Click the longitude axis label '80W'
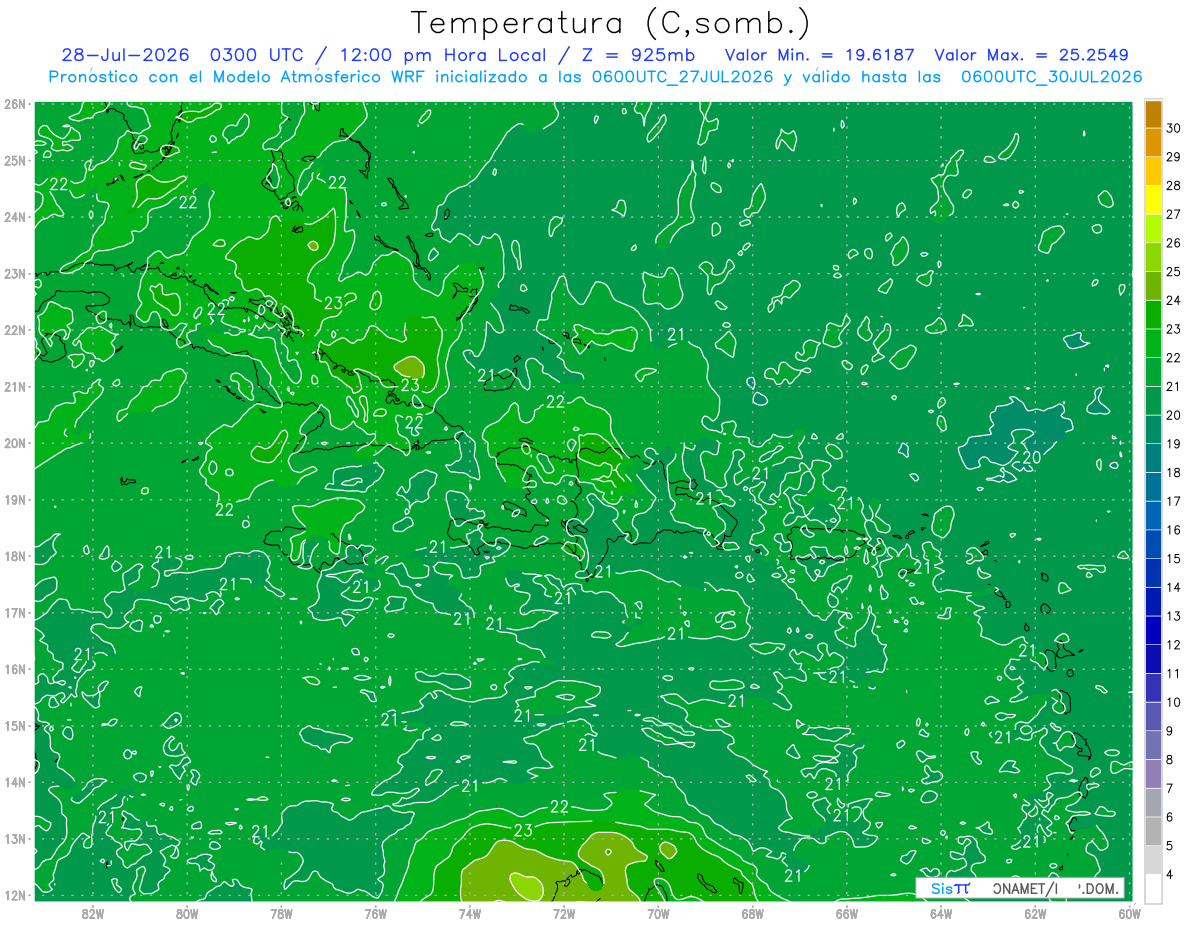 pyautogui.click(x=187, y=913)
